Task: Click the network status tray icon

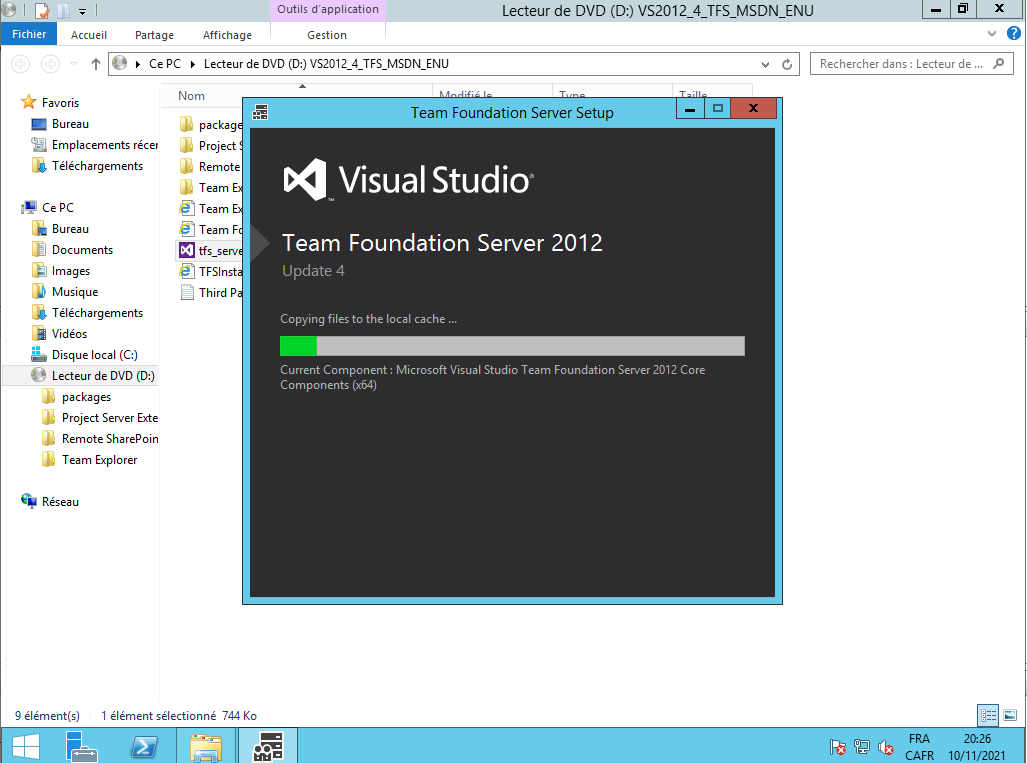Action: point(862,747)
